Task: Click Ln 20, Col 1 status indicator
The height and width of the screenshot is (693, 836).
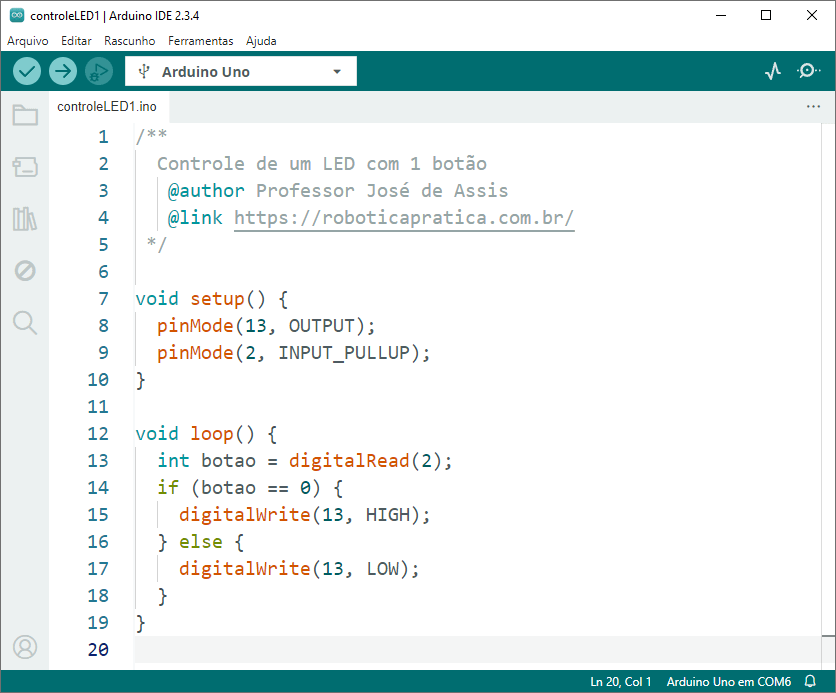Action: pyautogui.click(x=621, y=681)
